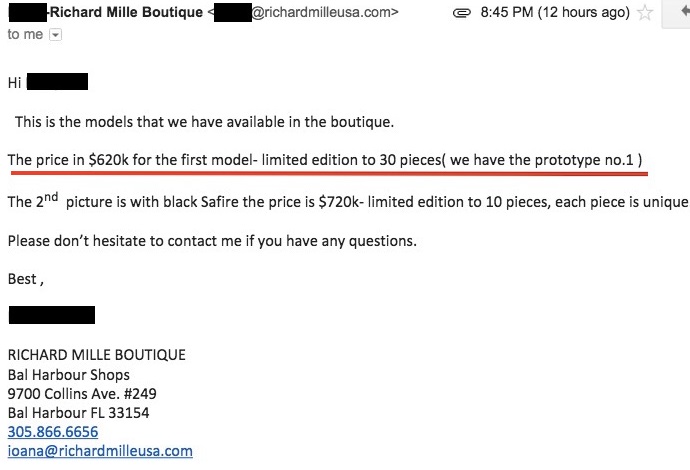Click the $720k black Safire sentence
The width and height of the screenshot is (690, 470).
pos(348,202)
